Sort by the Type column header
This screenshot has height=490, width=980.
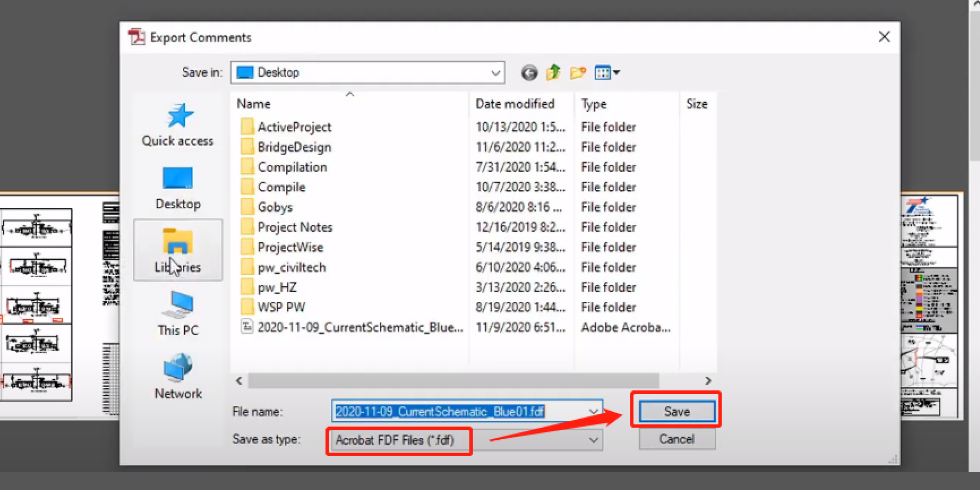pos(626,104)
